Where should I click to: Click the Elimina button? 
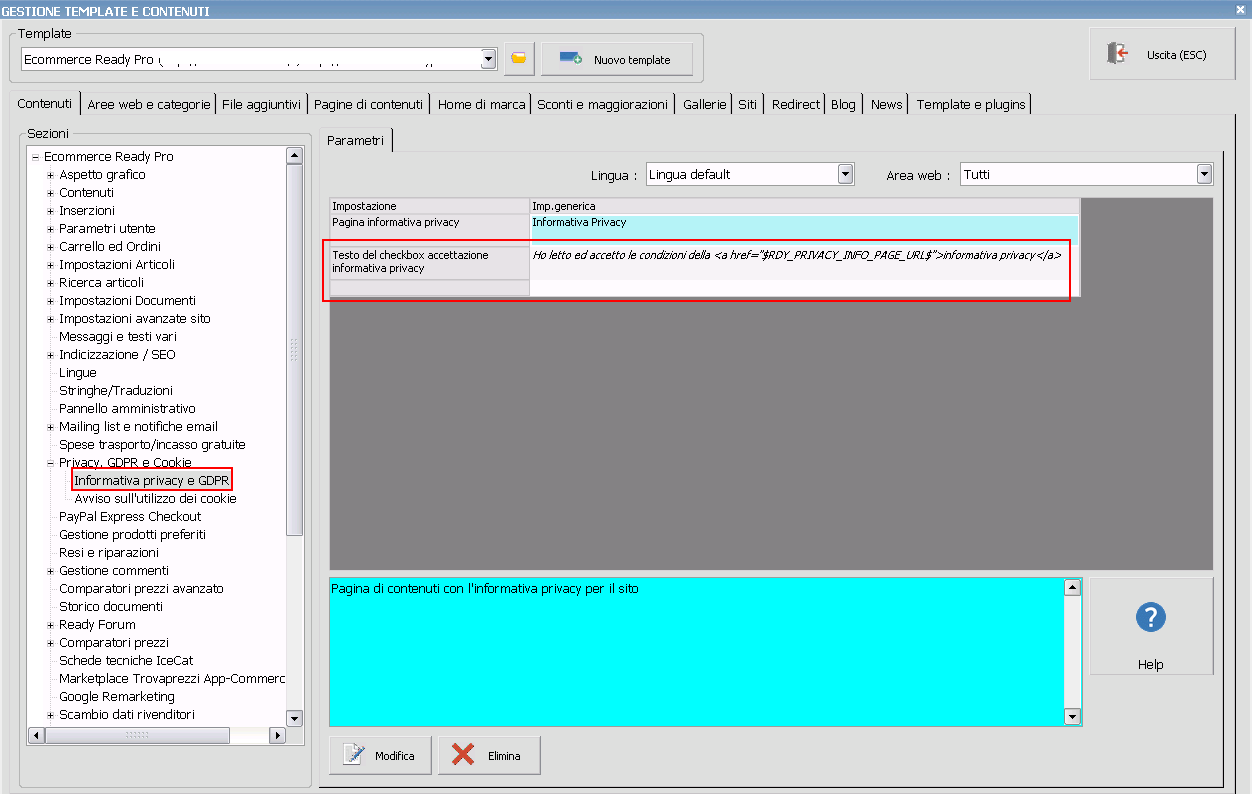tap(489, 755)
